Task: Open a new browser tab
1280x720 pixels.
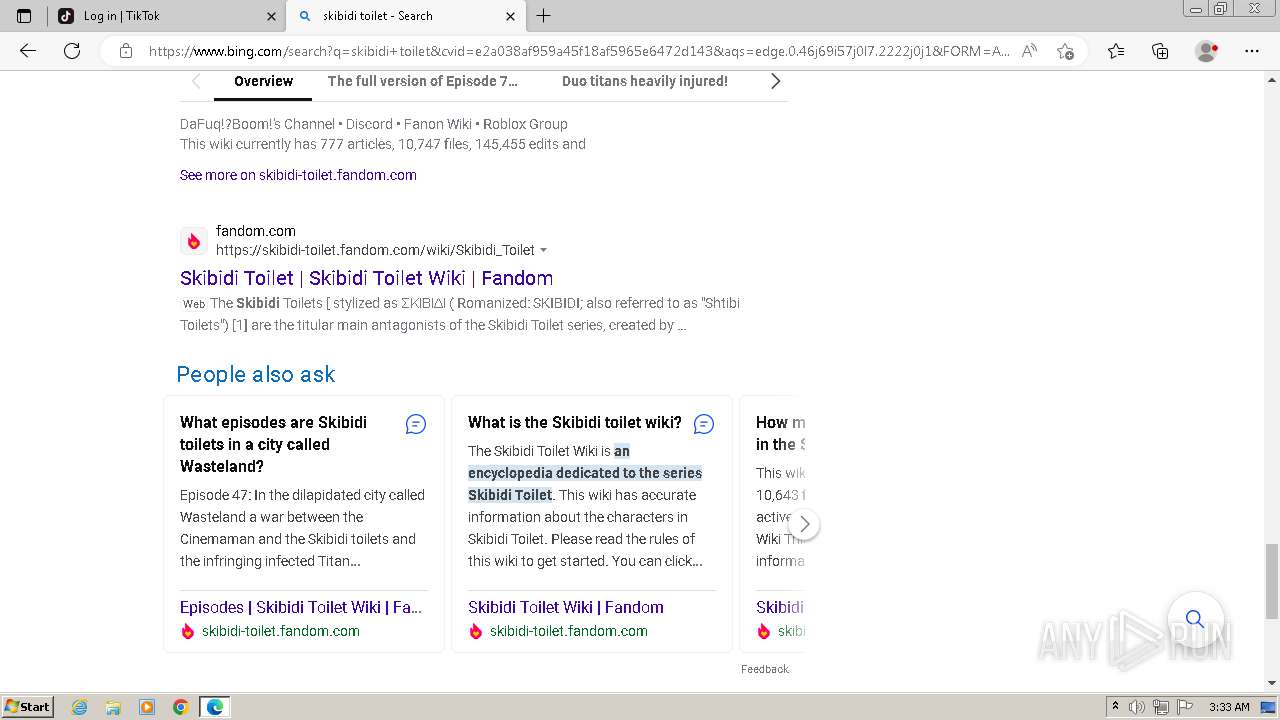Action: (x=544, y=16)
